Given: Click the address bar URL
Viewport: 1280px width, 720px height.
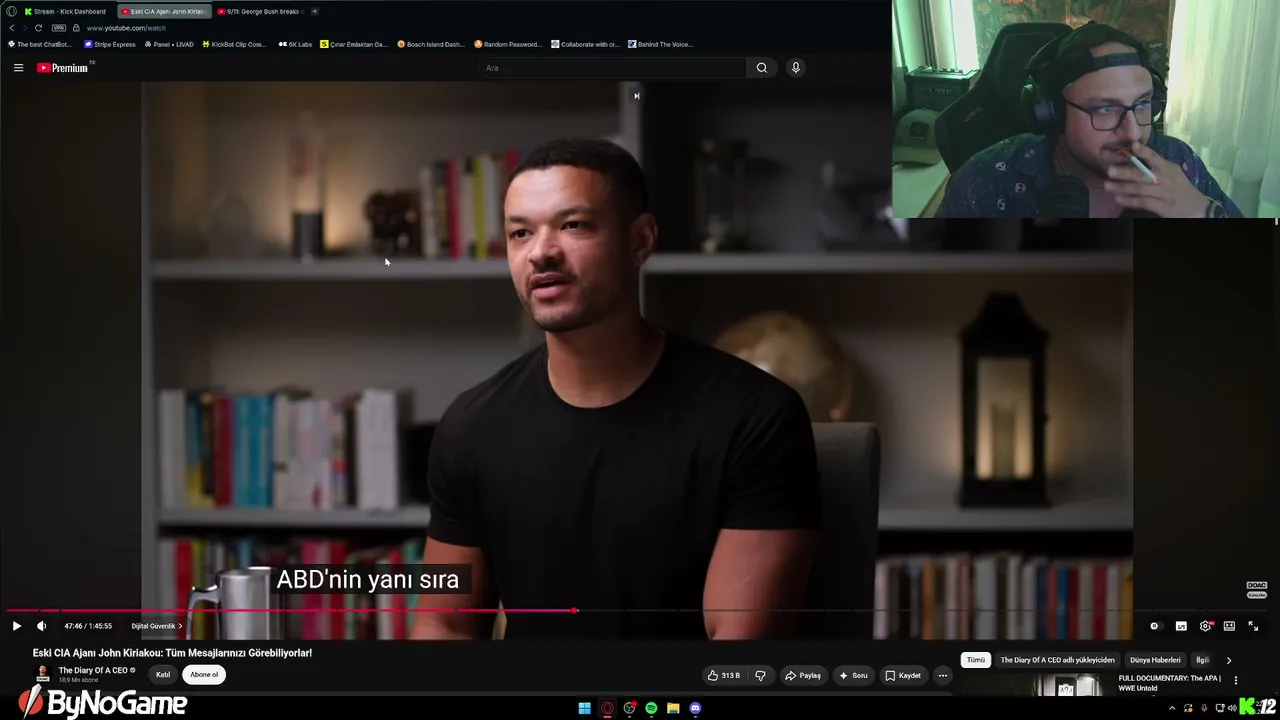Looking at the screenshot, I should point(126,28).
